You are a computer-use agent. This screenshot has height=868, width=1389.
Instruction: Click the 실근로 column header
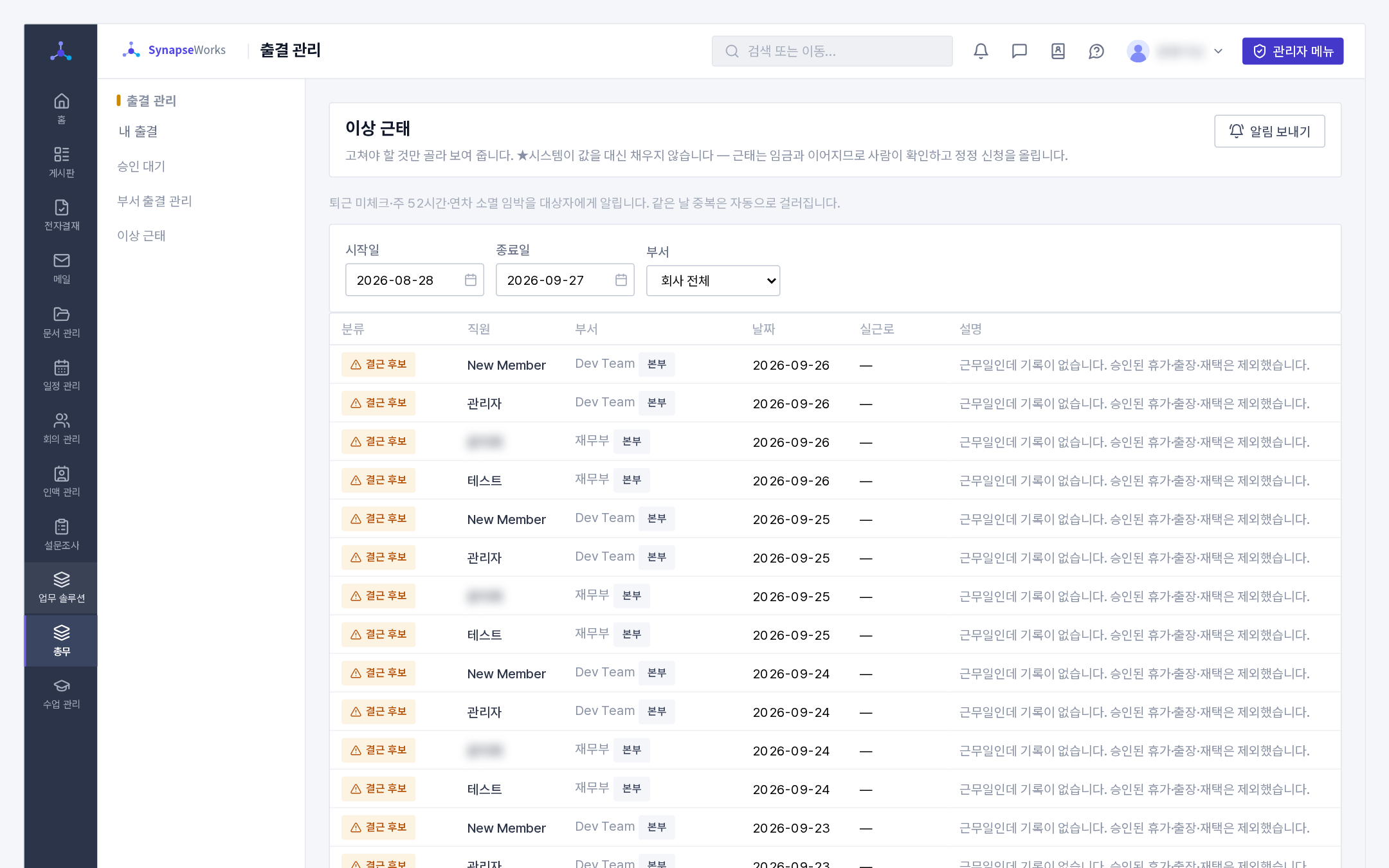(877, 329)
